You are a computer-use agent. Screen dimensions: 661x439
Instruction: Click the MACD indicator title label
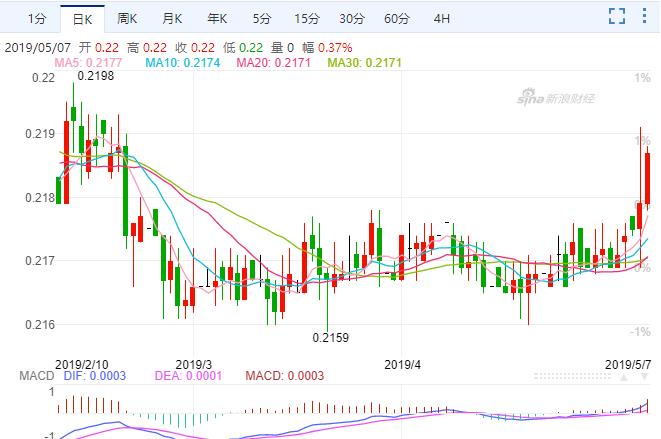(x=37, y=376)
